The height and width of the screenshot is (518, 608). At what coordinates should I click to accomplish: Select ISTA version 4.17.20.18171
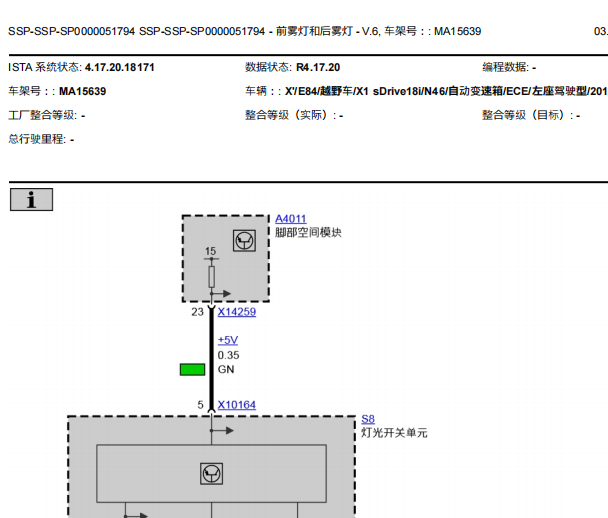click(119, 67)
